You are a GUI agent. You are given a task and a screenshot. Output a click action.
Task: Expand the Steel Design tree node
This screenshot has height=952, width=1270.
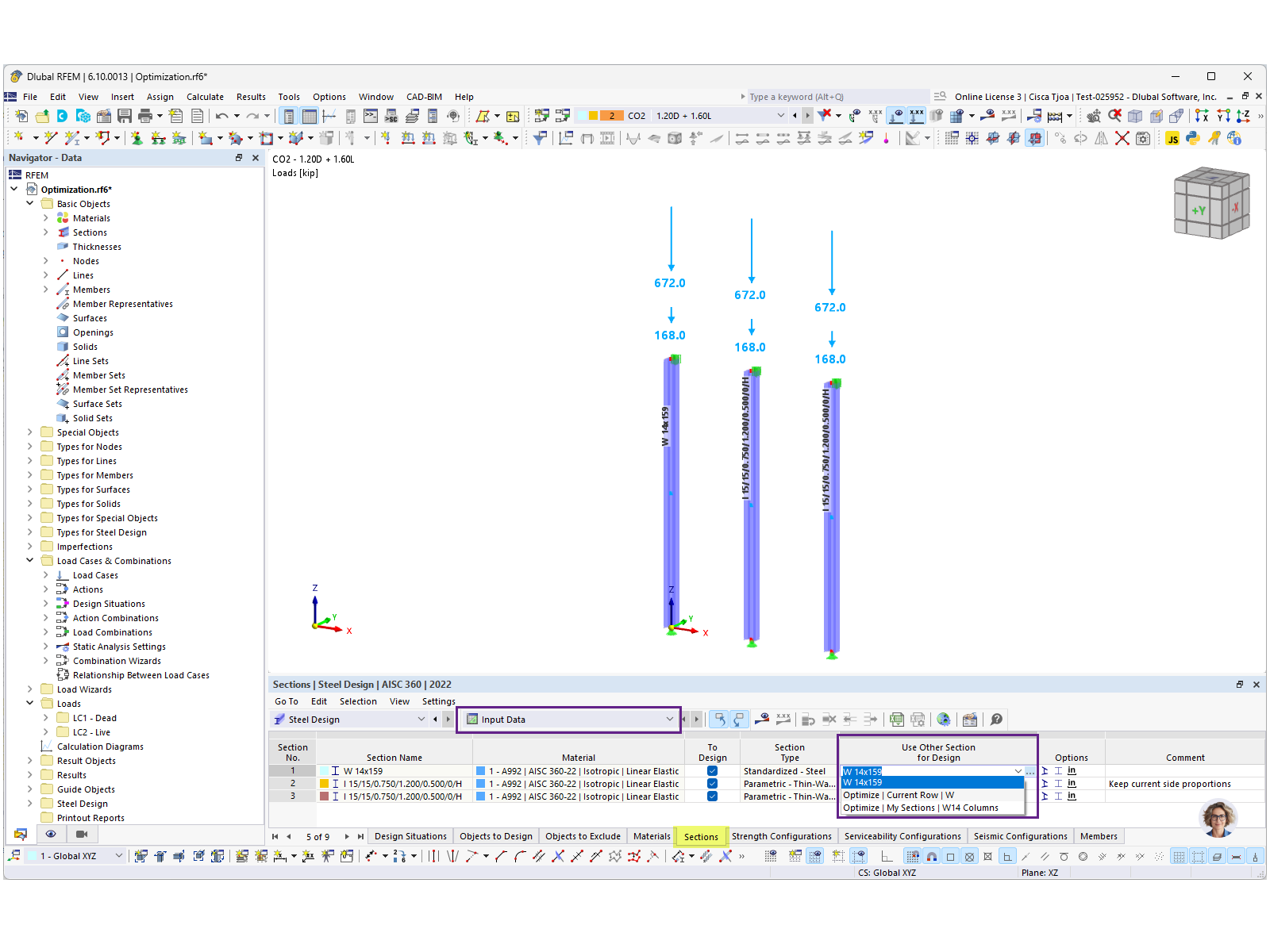coord(30,804)
